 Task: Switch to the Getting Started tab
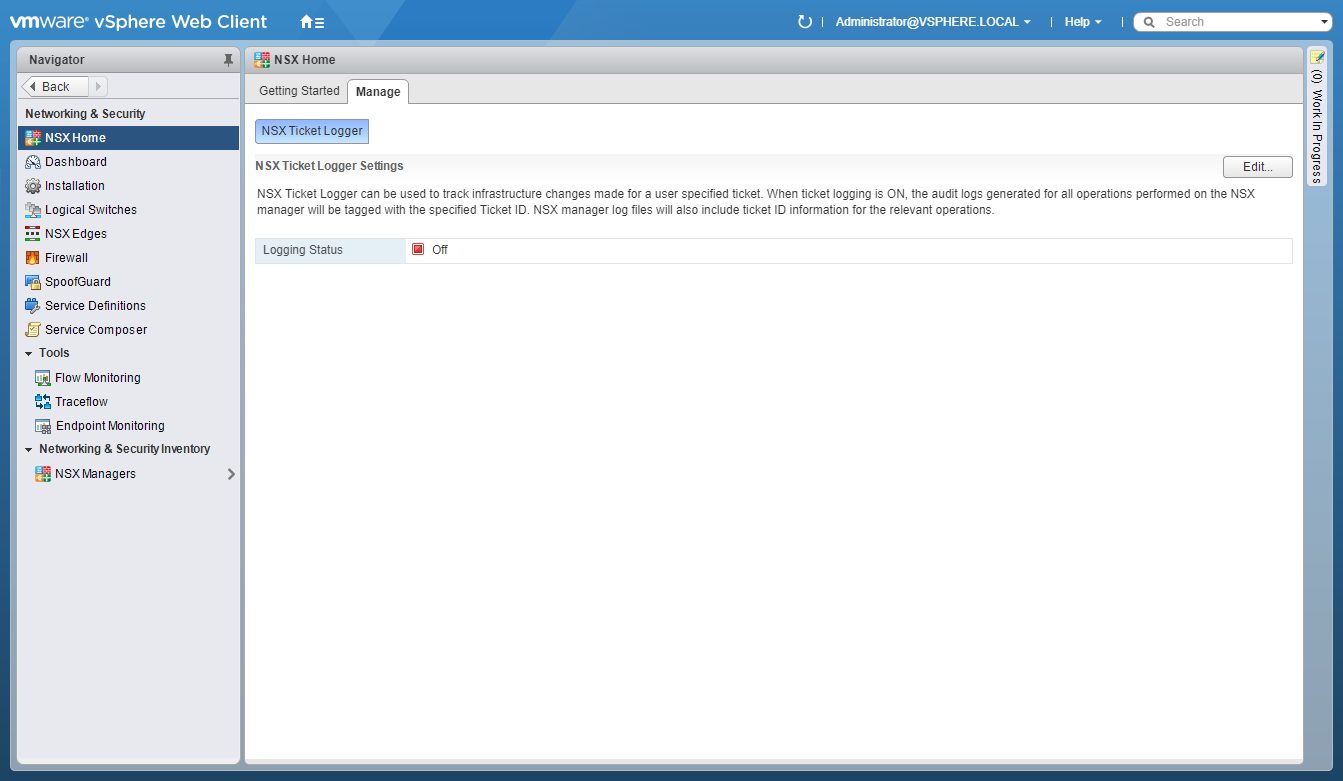tap(299, 91)
